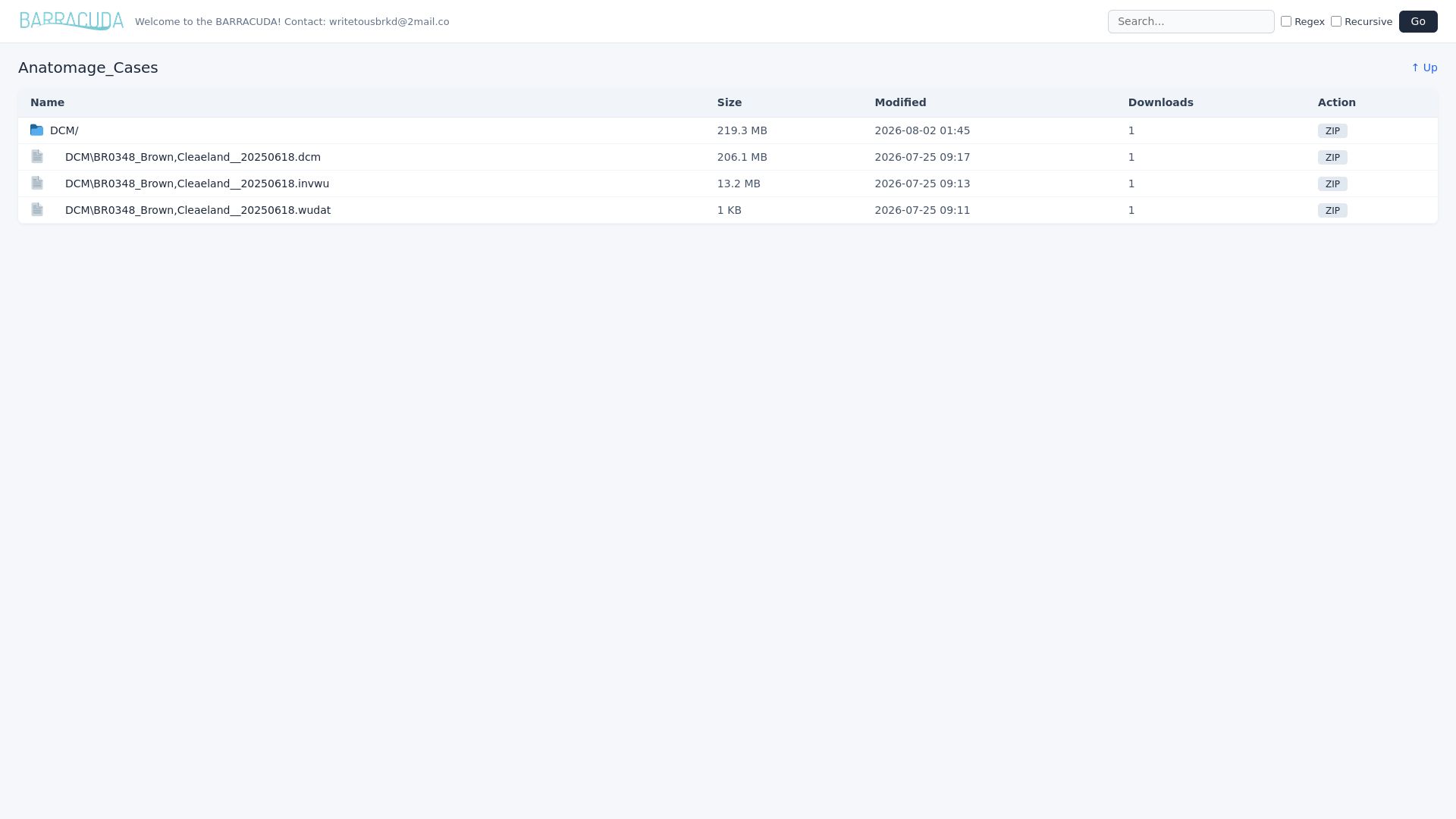Click the 206.1 MB size value
This screenshot has height=819, width=1456.
[742, 157]
